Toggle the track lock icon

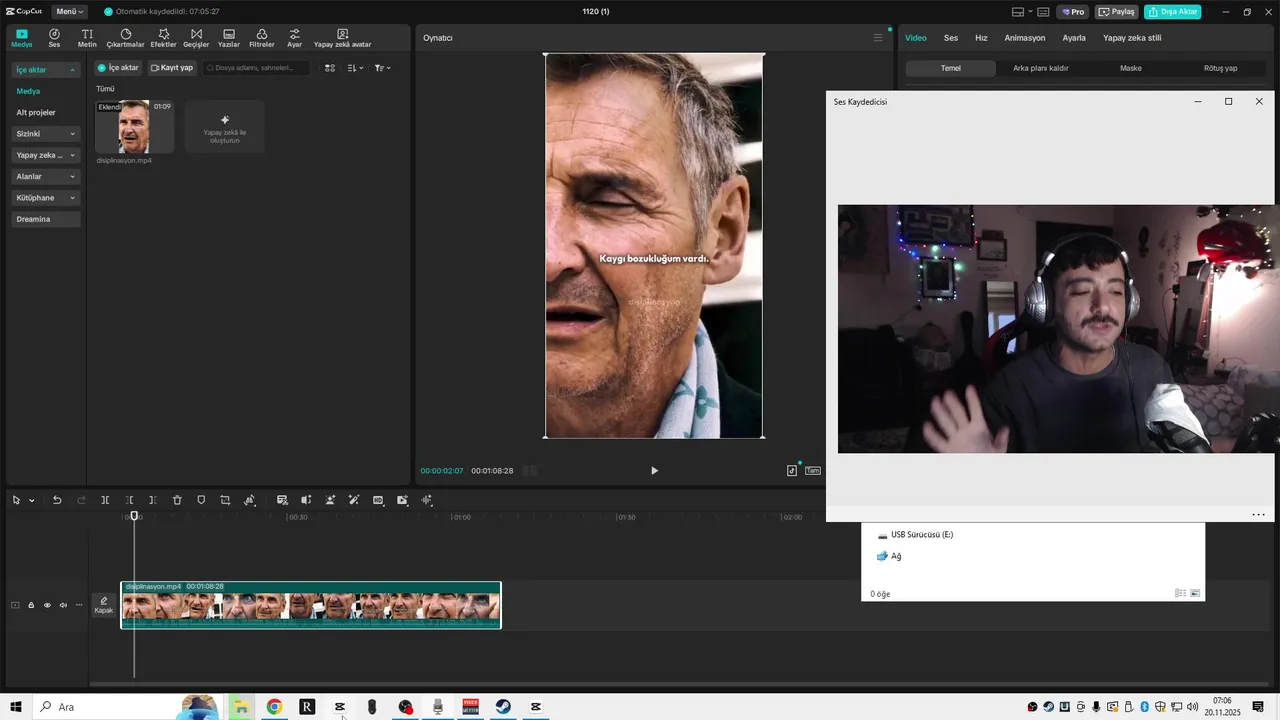pos(31,605)
